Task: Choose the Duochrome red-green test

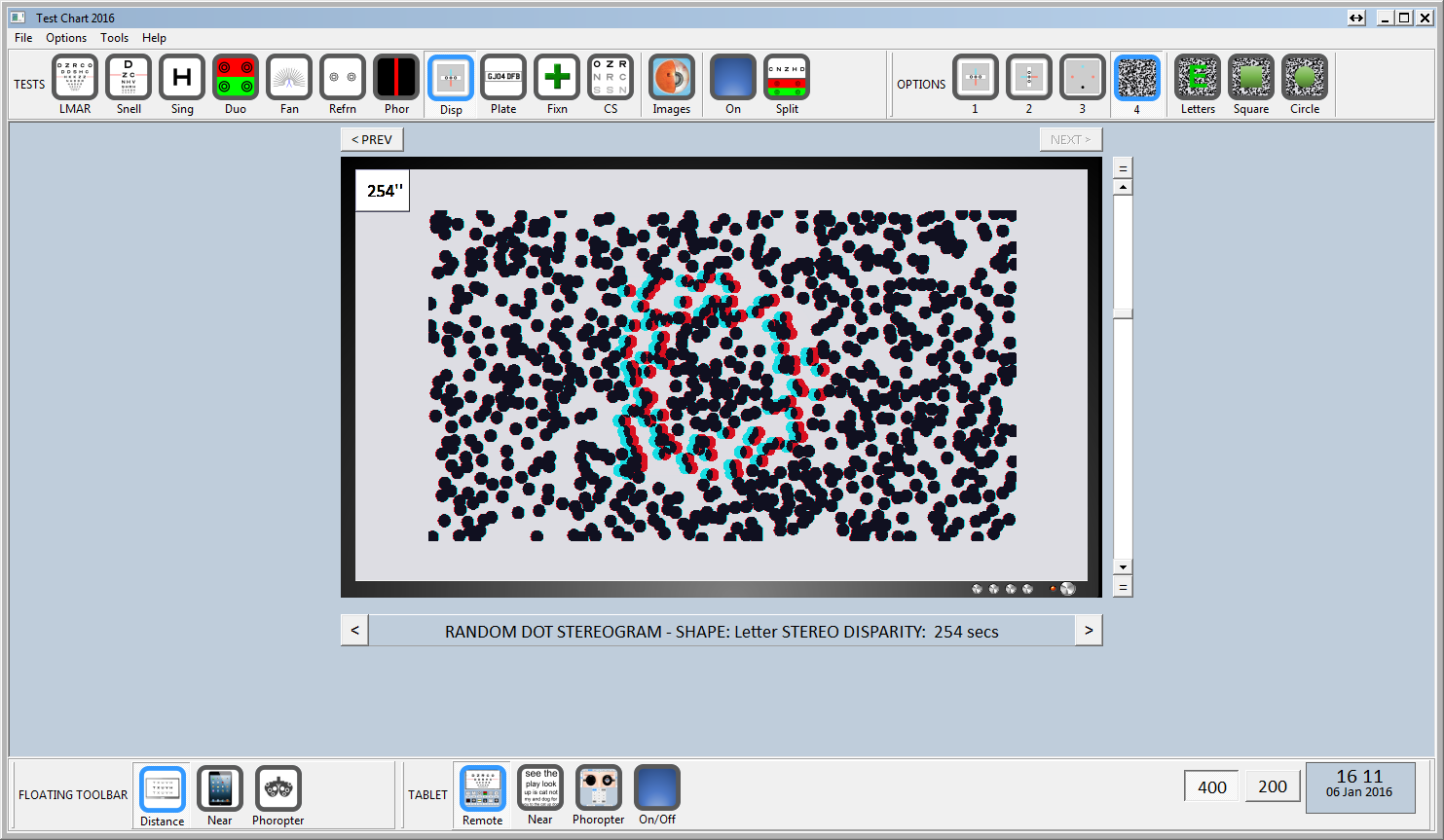Action: click(x=236, y=78)
